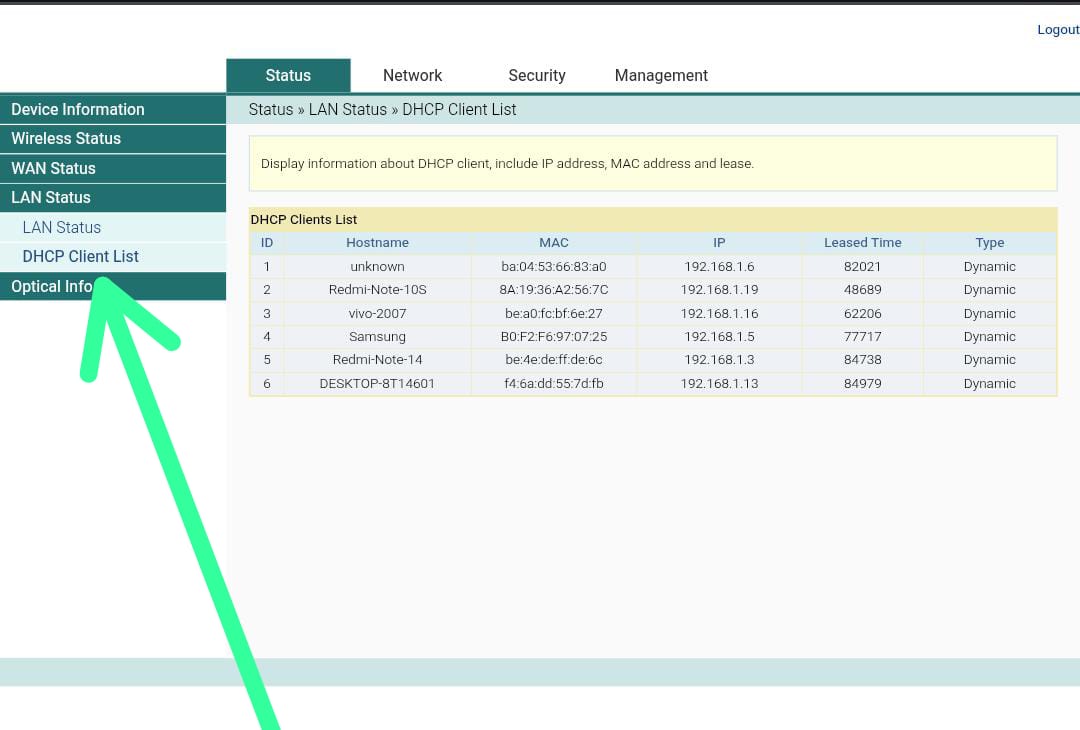1080x730 pixels.
Task: Open Device Information in sidebar
Action: (x=78, y=110)
